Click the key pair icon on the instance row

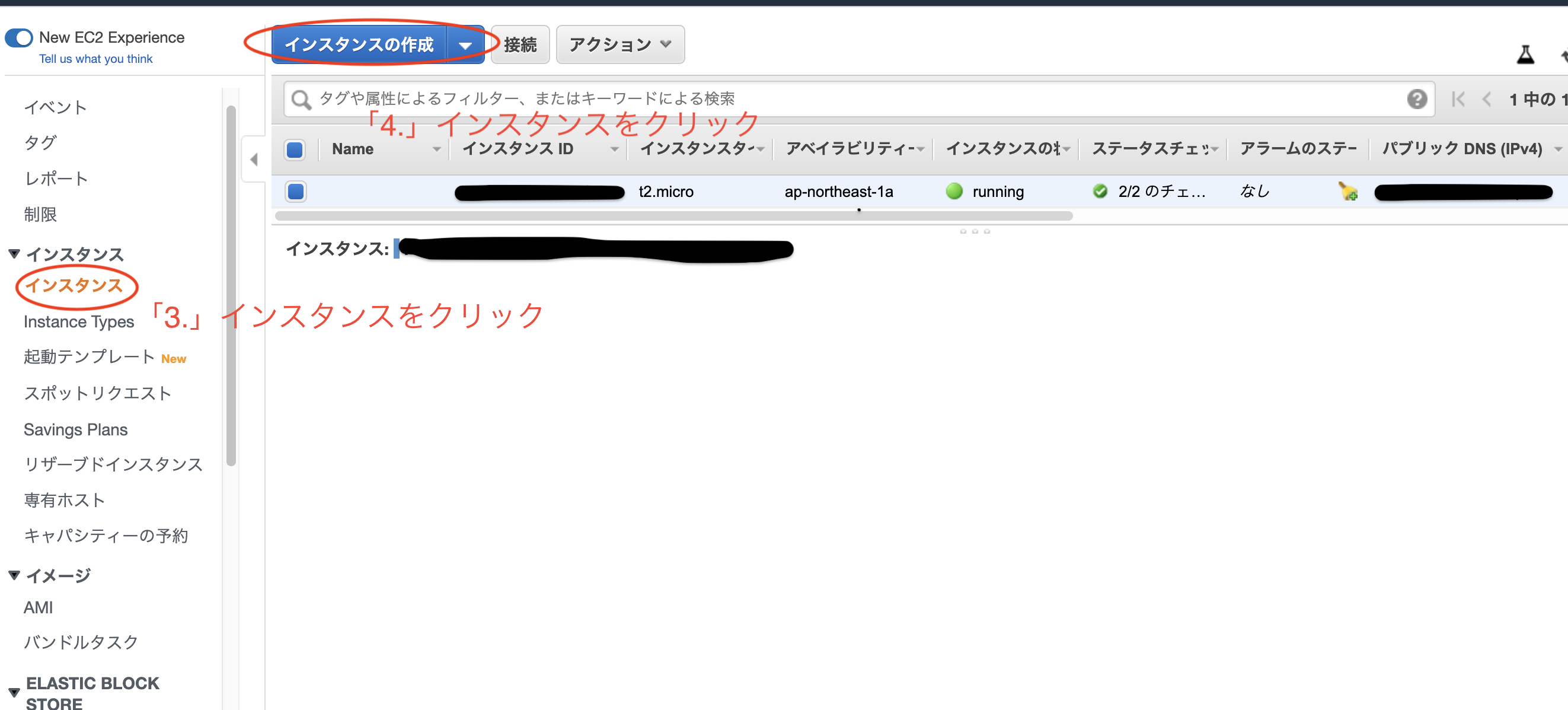click(1348, 192)
